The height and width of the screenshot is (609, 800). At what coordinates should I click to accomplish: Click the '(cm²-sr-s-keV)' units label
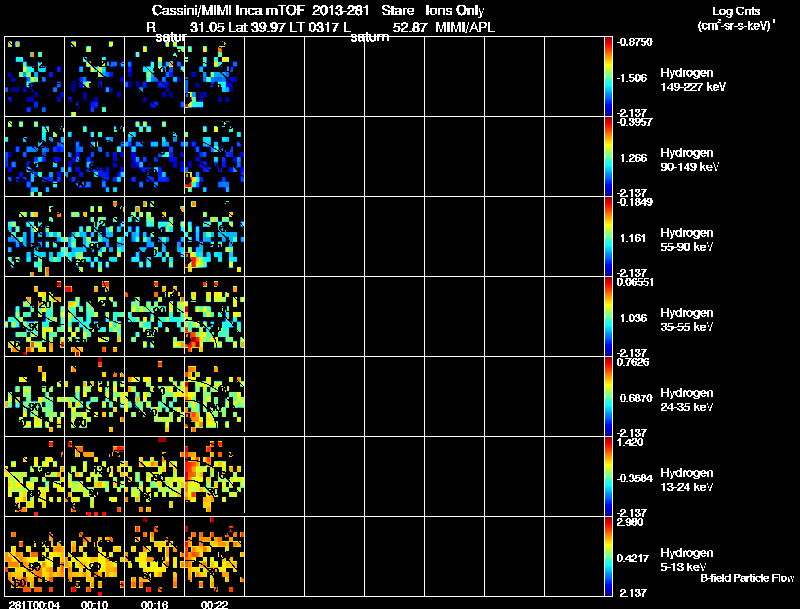tap(735, 26)
